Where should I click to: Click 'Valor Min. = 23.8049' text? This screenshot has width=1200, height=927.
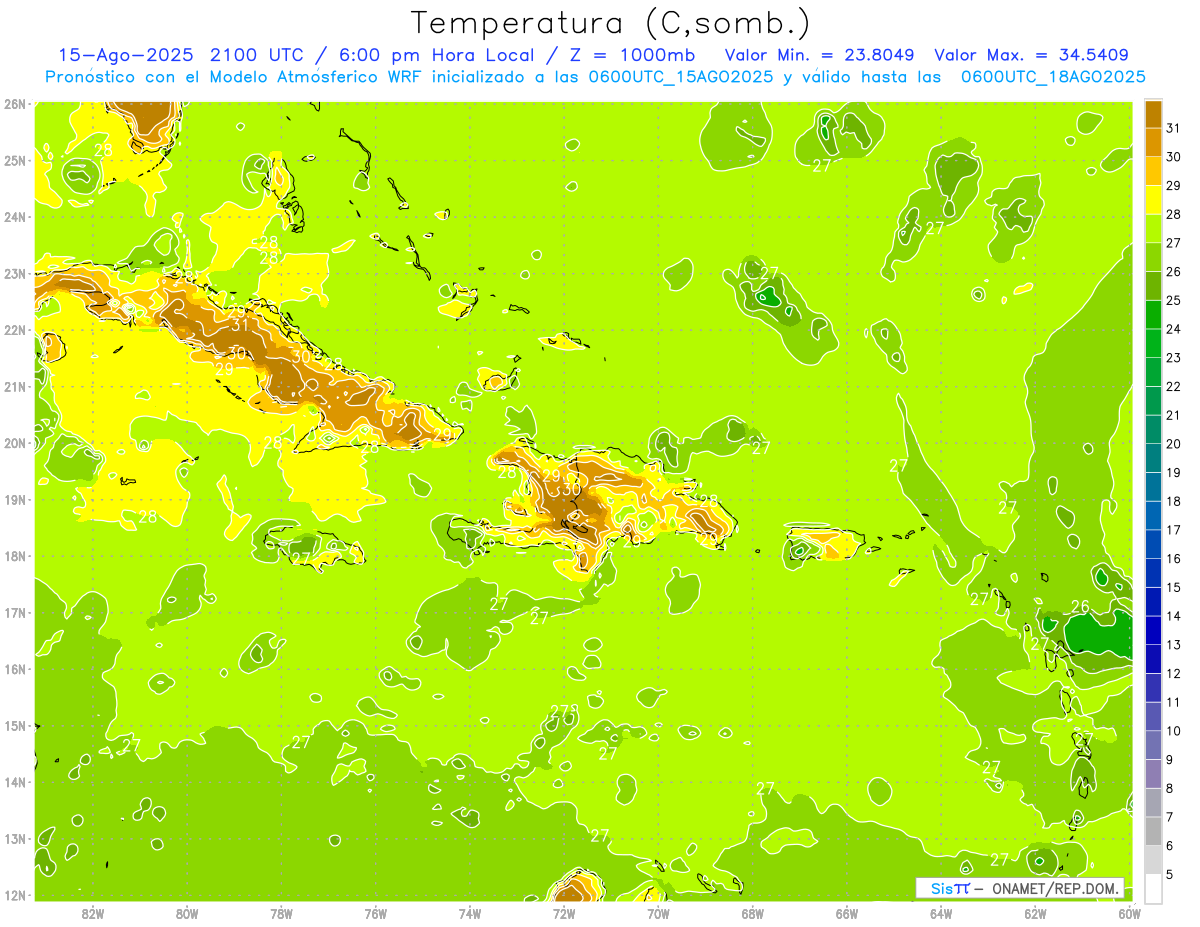[820, 55]
